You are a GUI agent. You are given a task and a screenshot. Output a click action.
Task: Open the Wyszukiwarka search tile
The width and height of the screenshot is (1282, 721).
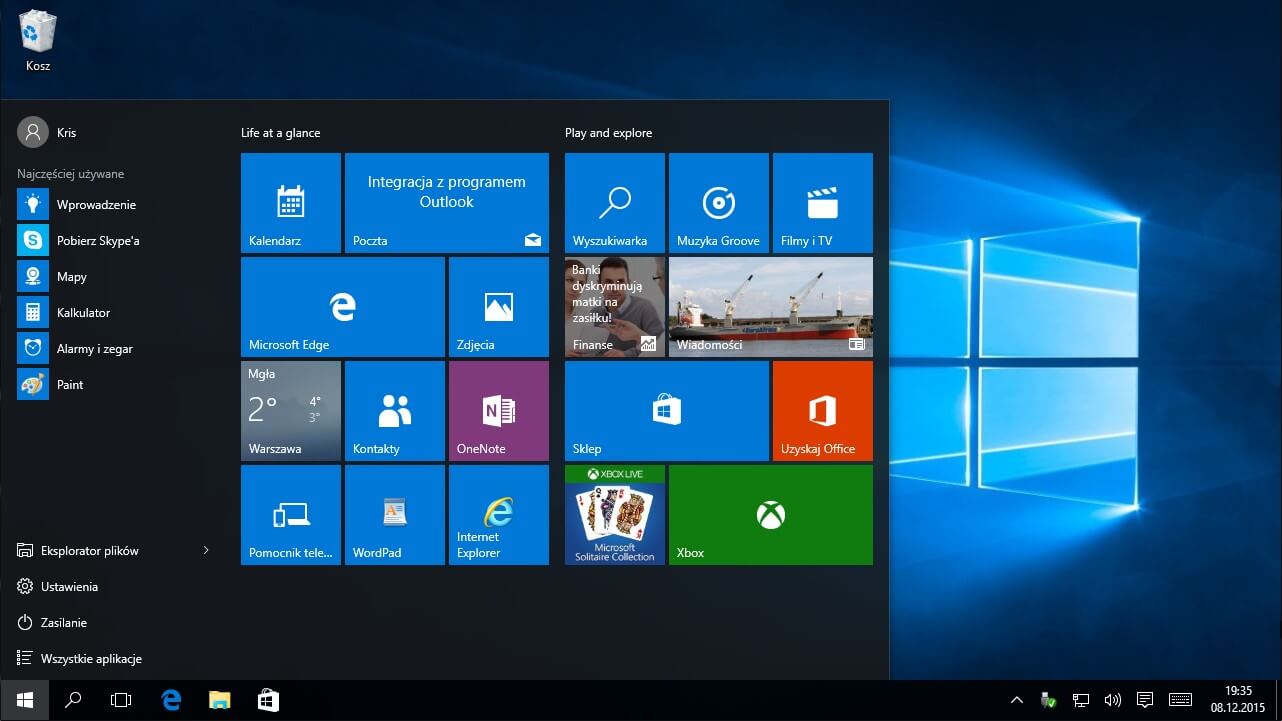615,203
